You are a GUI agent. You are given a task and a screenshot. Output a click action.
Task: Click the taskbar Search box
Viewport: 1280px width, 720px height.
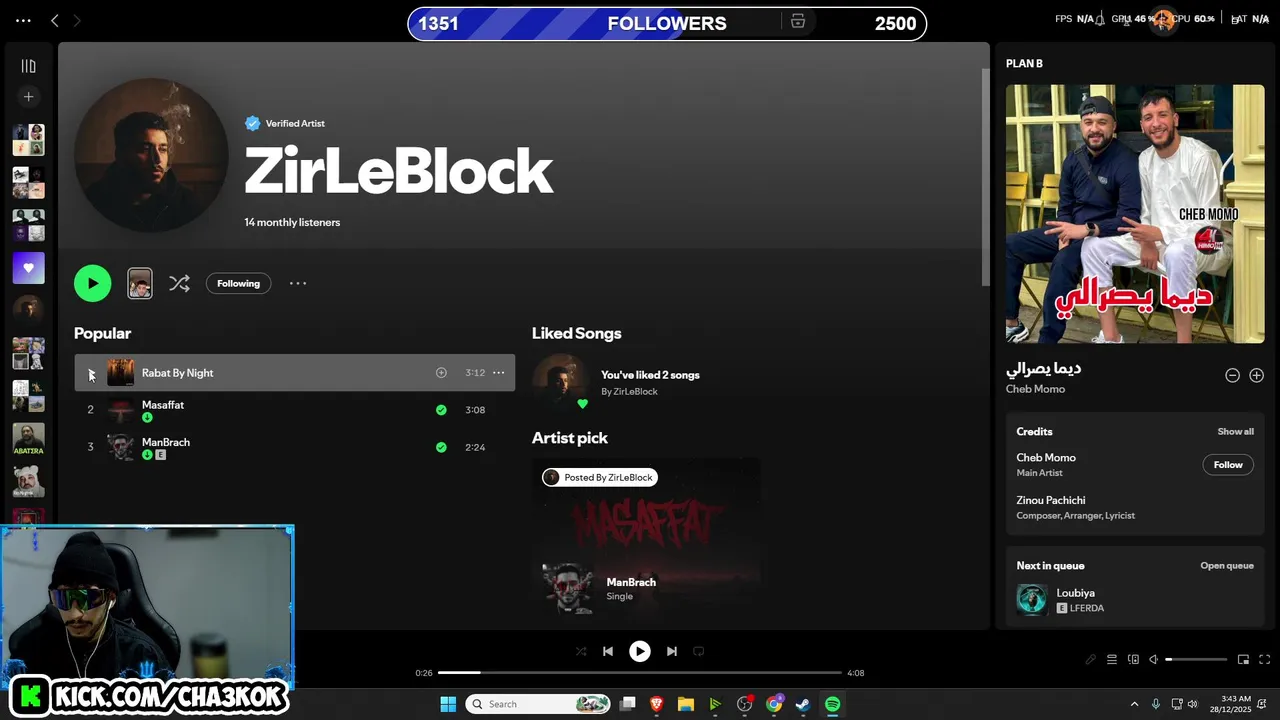pyautogui.click(x=538, y=704)
